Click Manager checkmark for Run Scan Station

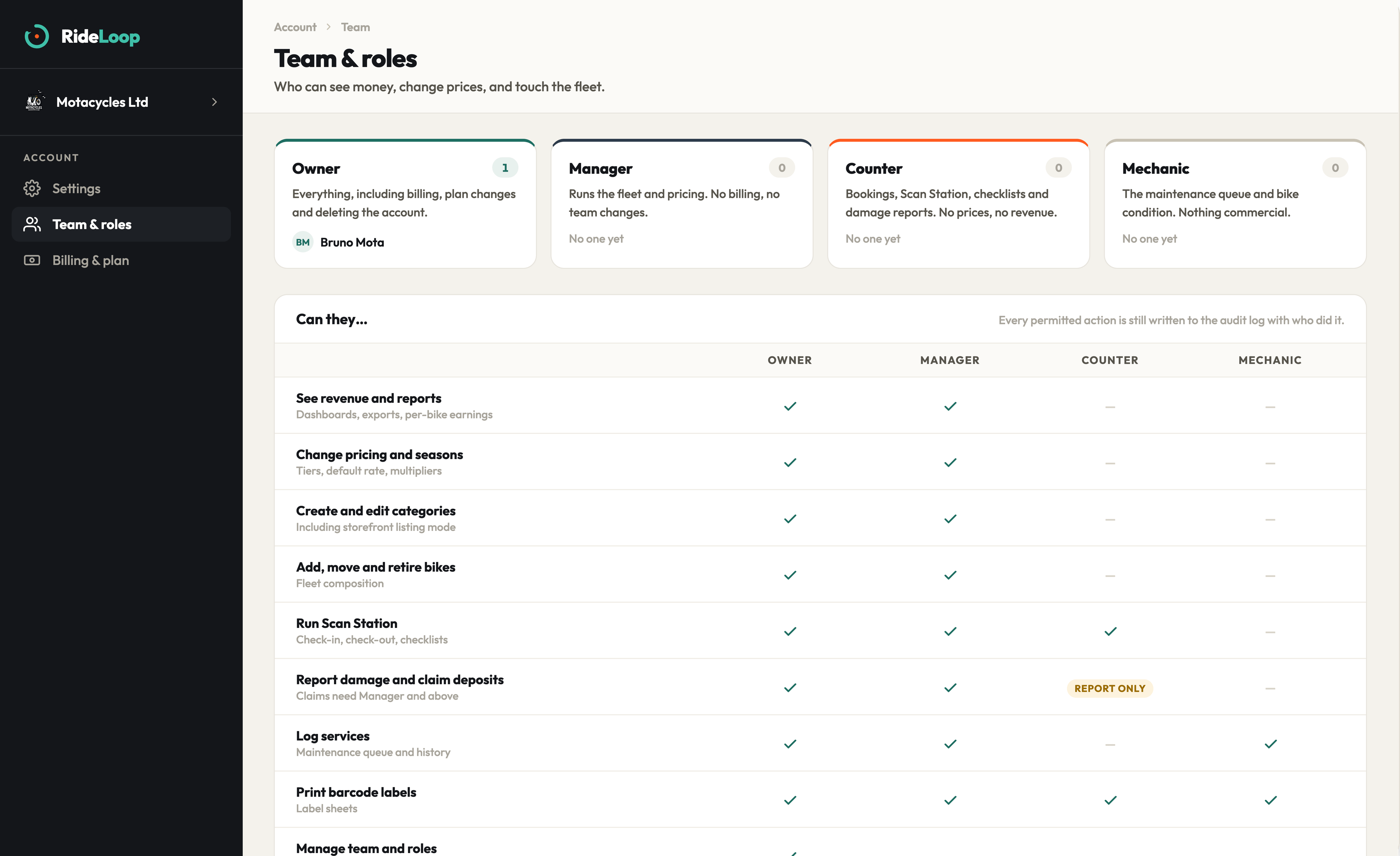pos(950,631)
